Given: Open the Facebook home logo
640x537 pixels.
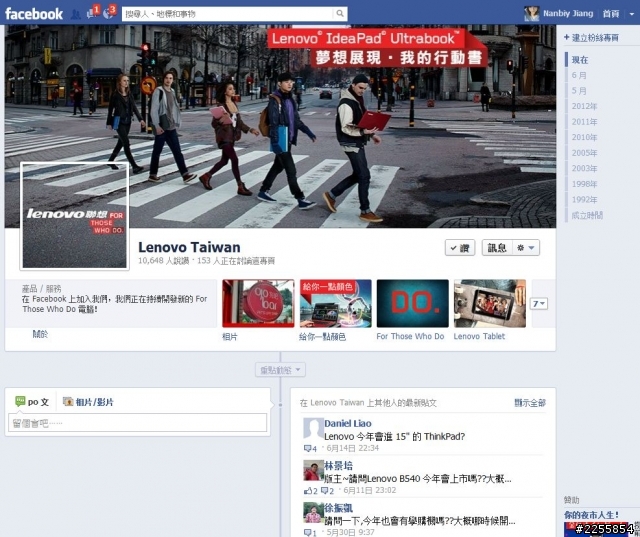Looking at the screenshot, I should (x=34, y=14).
